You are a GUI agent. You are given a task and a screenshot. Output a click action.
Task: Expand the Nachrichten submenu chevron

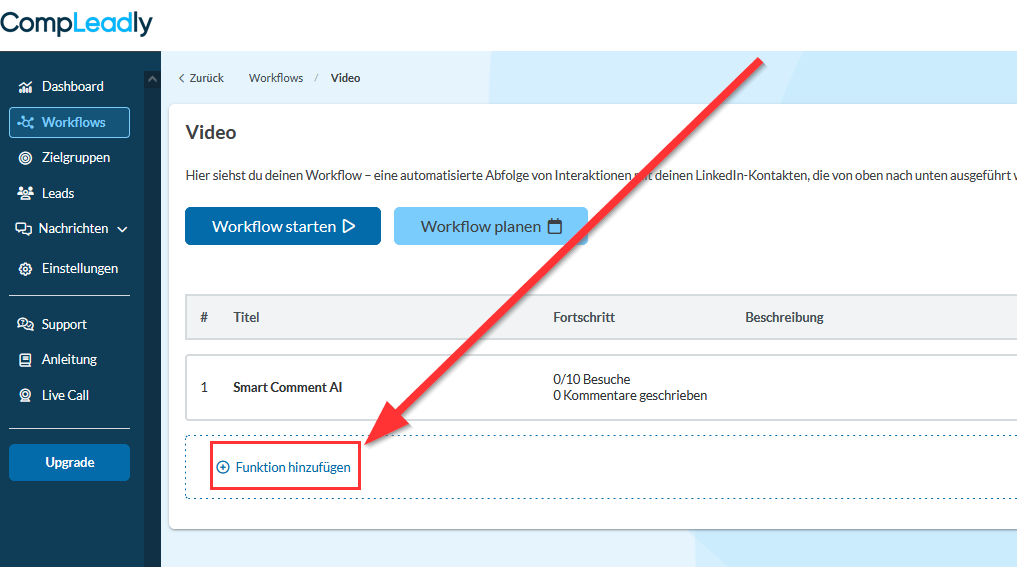coord(123,229)
